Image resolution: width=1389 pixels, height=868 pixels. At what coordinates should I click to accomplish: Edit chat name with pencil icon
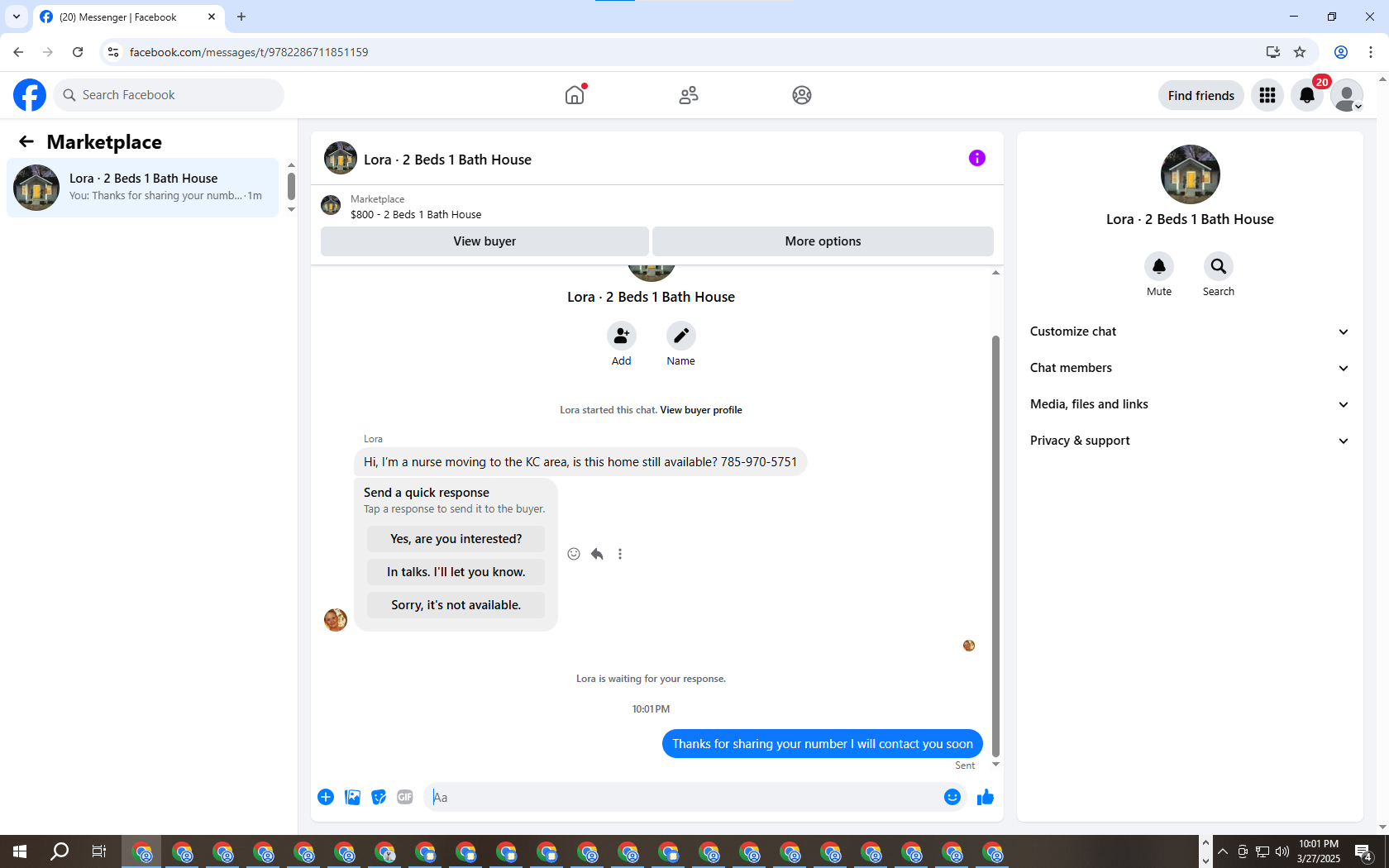(681, 336)
